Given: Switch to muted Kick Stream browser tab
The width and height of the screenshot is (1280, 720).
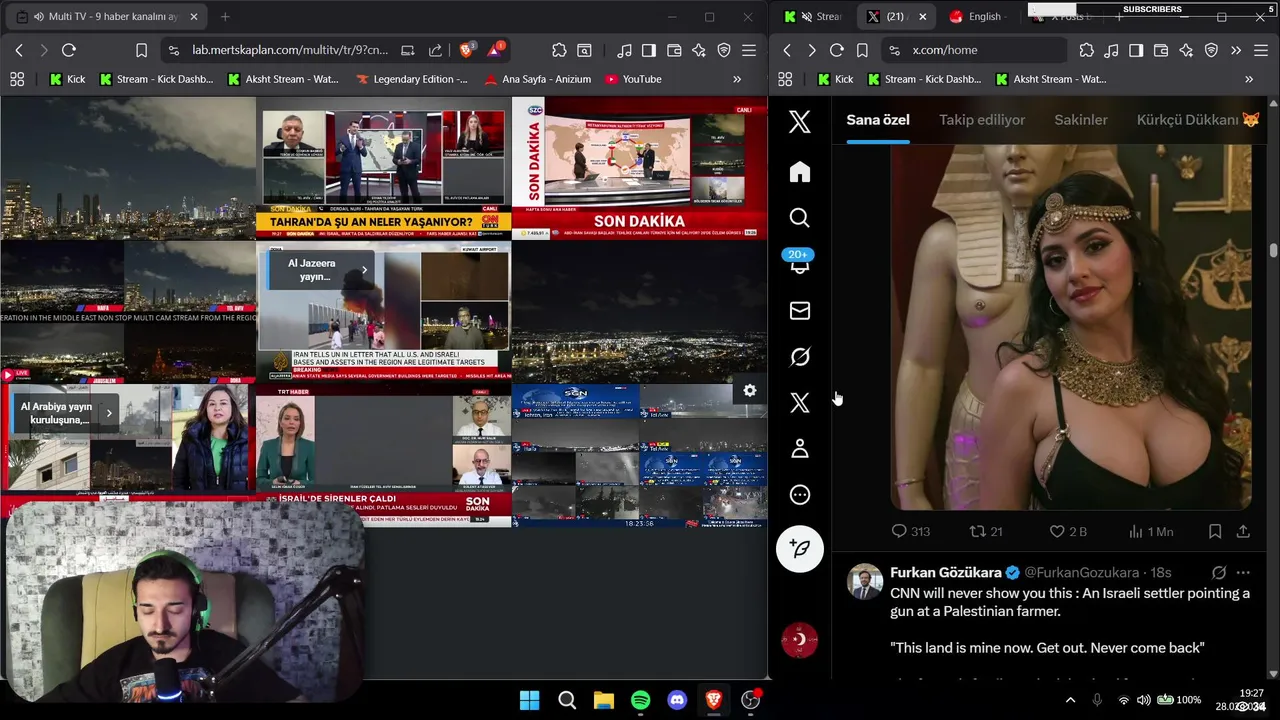Looking at the screenshot, I should click(x=816, y=17).
